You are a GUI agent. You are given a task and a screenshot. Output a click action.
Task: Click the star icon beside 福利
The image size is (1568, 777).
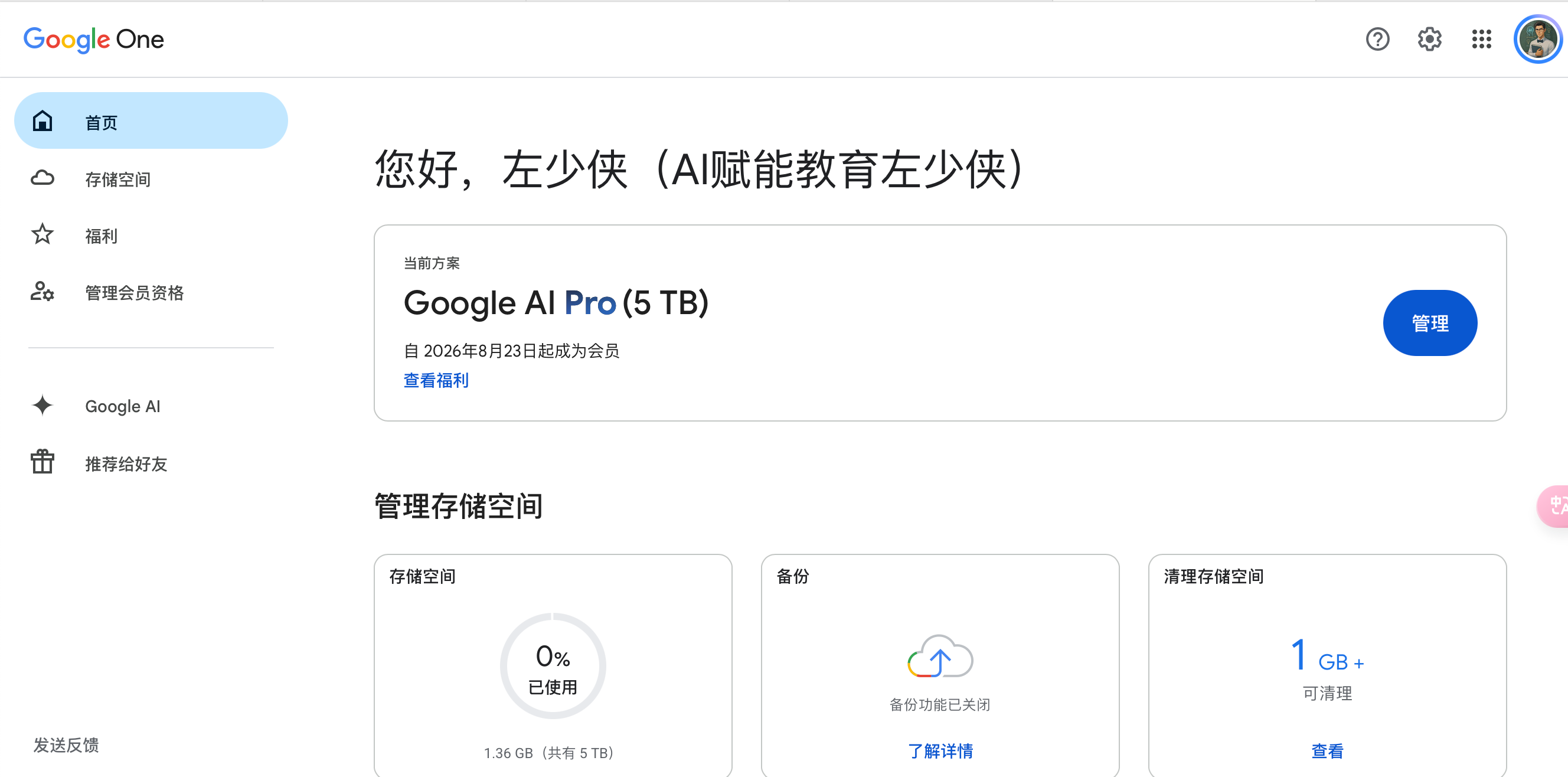42,234
